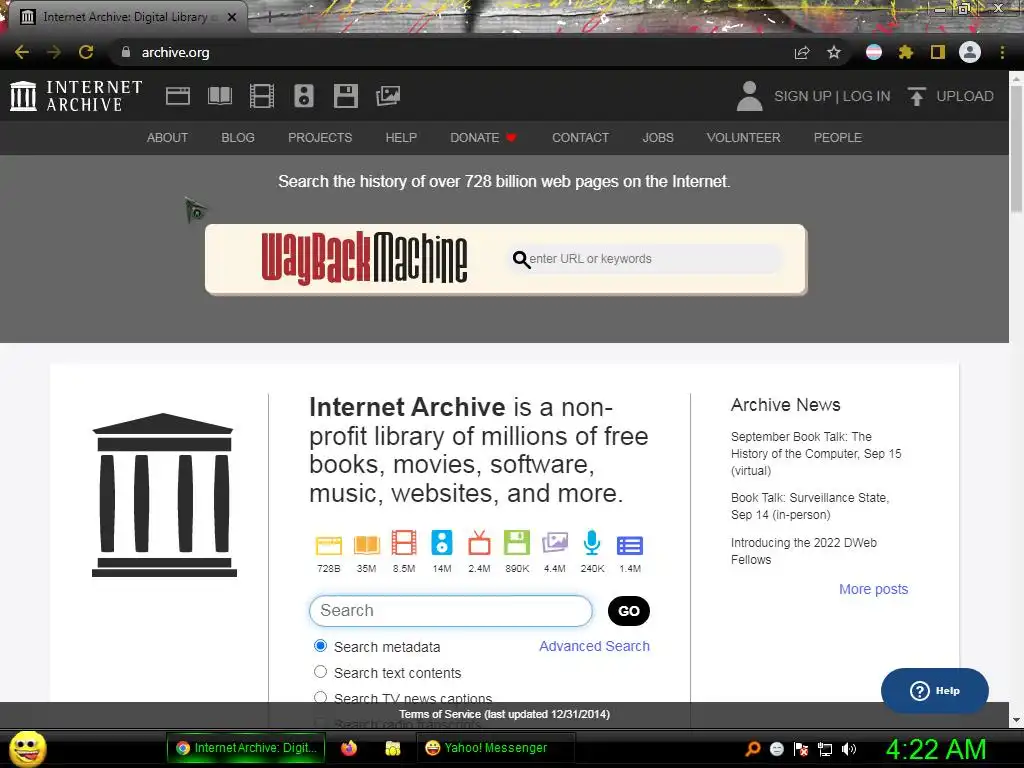
Task: Click the GO search button
Action: [x=629, y=611]
